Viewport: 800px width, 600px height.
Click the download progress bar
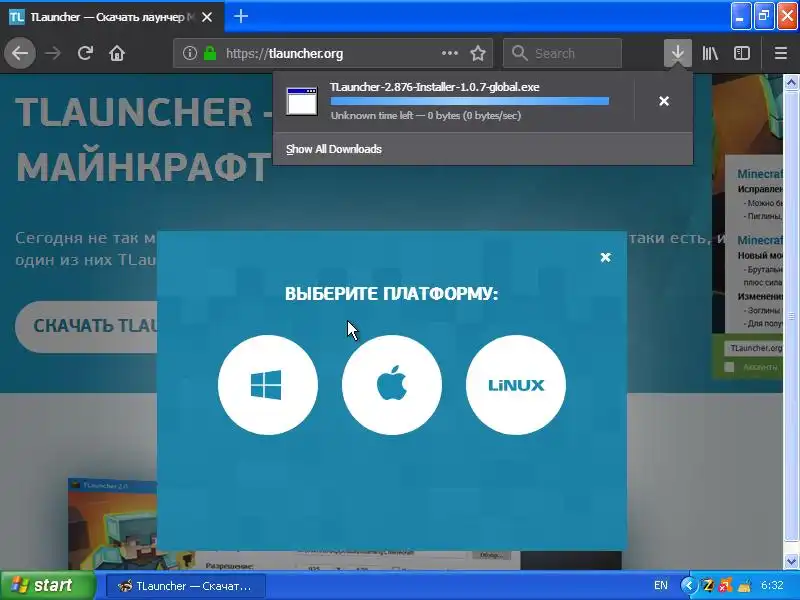point(469,101)
